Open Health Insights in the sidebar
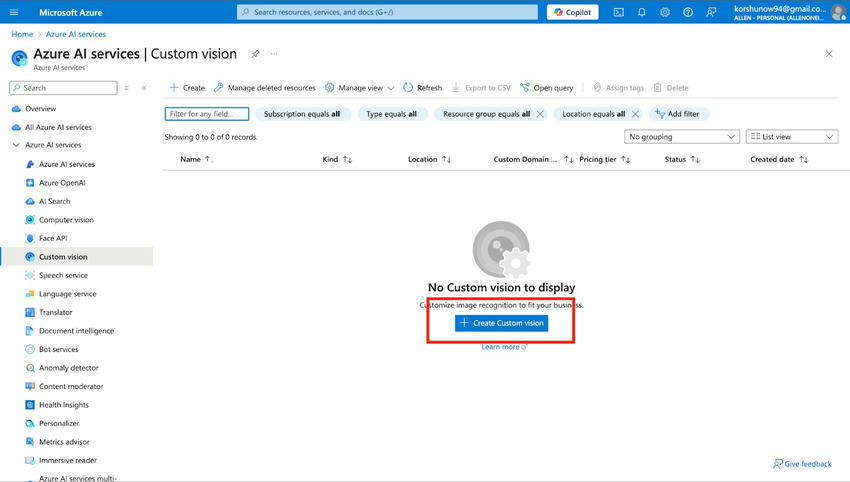The image size is (850, 482). [63, 405]
